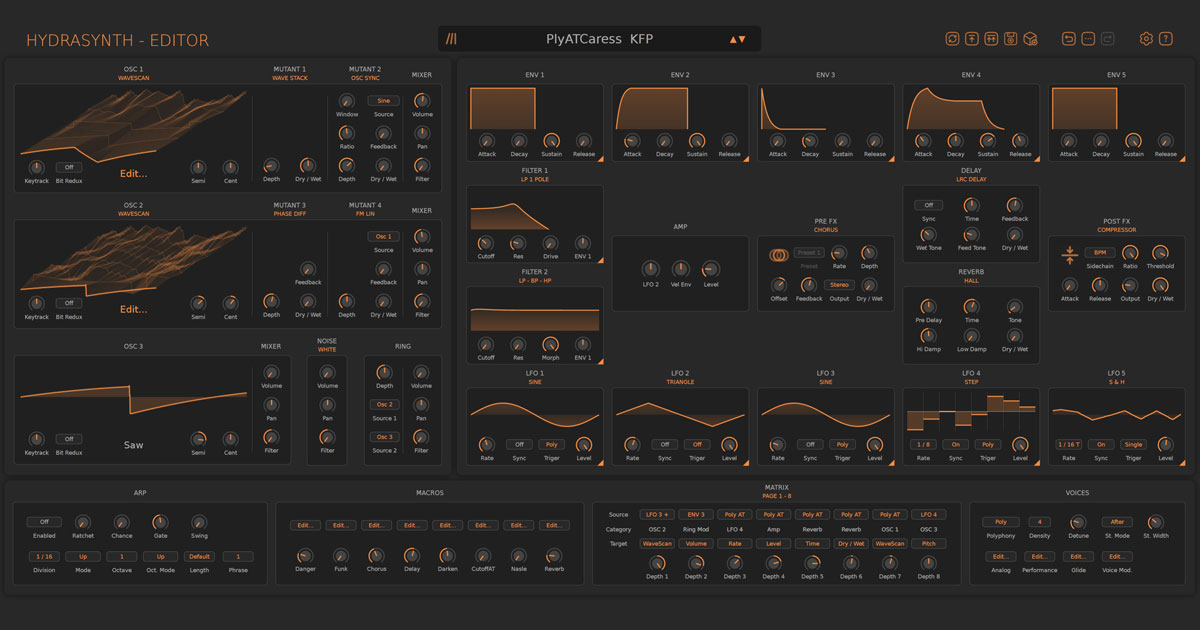Open Ring Source 1 Osc 2 dropdown

384,405
